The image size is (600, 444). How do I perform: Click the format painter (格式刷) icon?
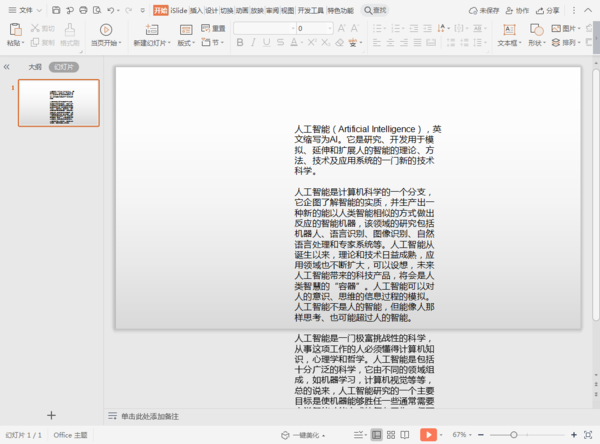click(x=70, y=29)
